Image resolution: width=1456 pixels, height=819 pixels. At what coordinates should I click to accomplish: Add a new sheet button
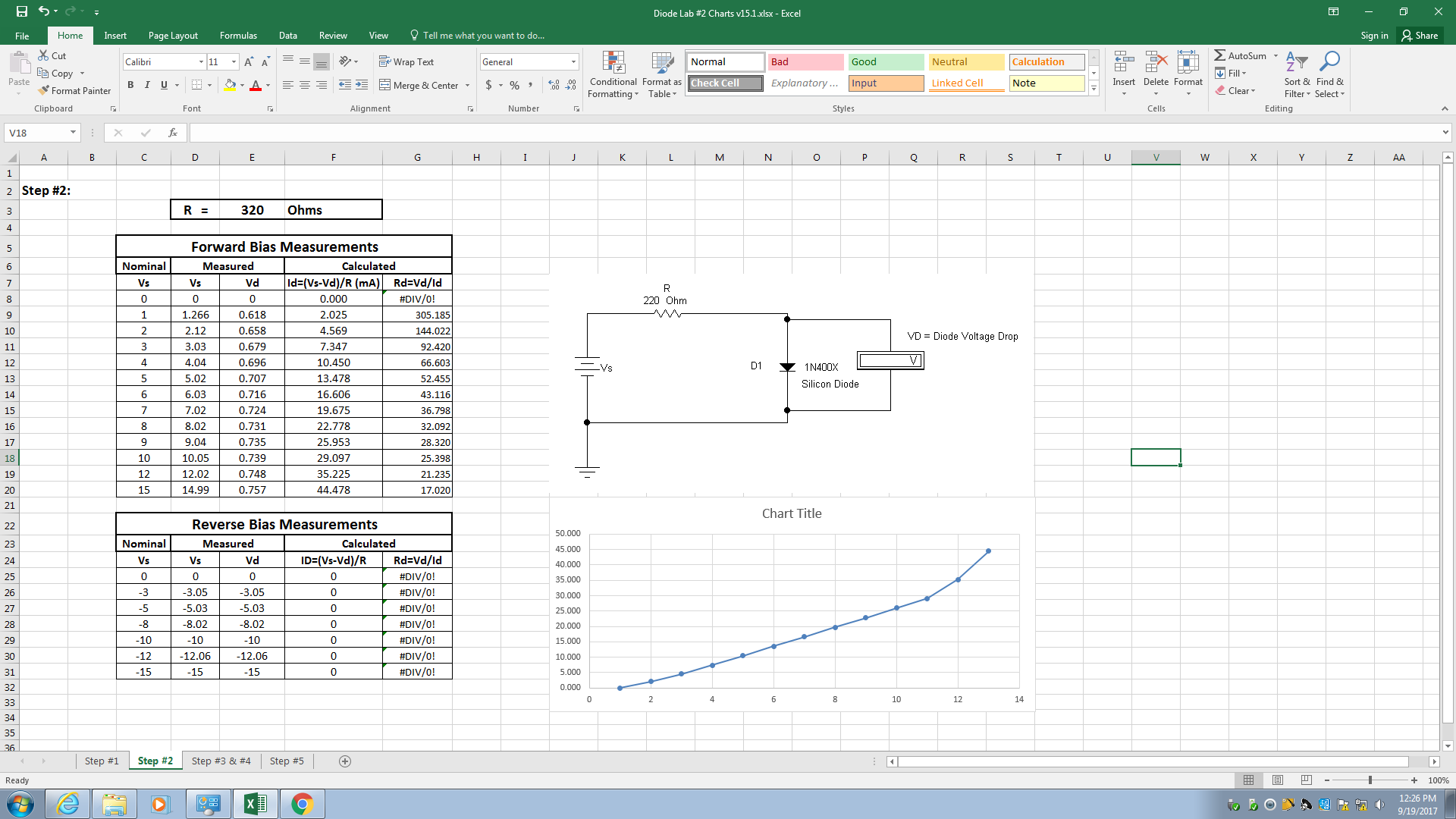click(345, 761)
